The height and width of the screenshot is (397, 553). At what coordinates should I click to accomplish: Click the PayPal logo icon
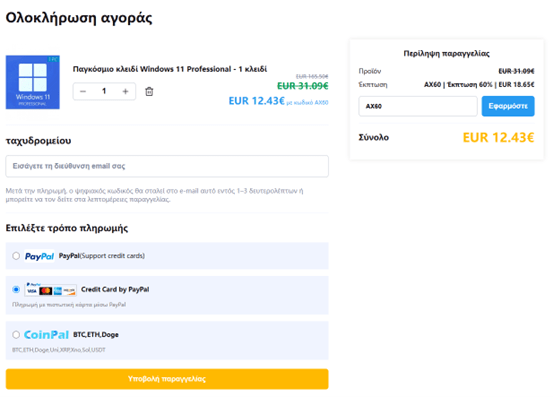tap(40, 256)
